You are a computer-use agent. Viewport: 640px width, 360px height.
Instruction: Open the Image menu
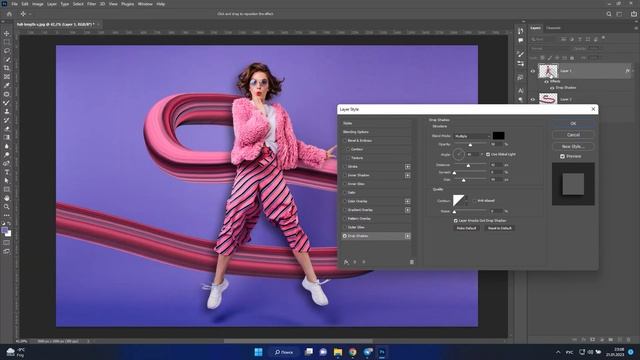(38, 4)
